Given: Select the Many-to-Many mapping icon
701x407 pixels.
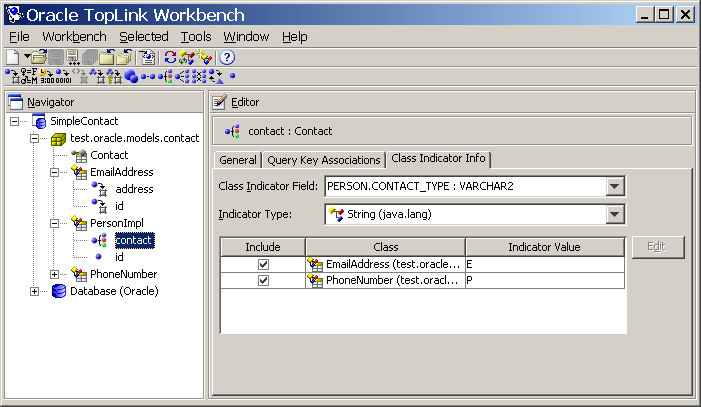Looking at the screenshot, I should pos(199,76).
